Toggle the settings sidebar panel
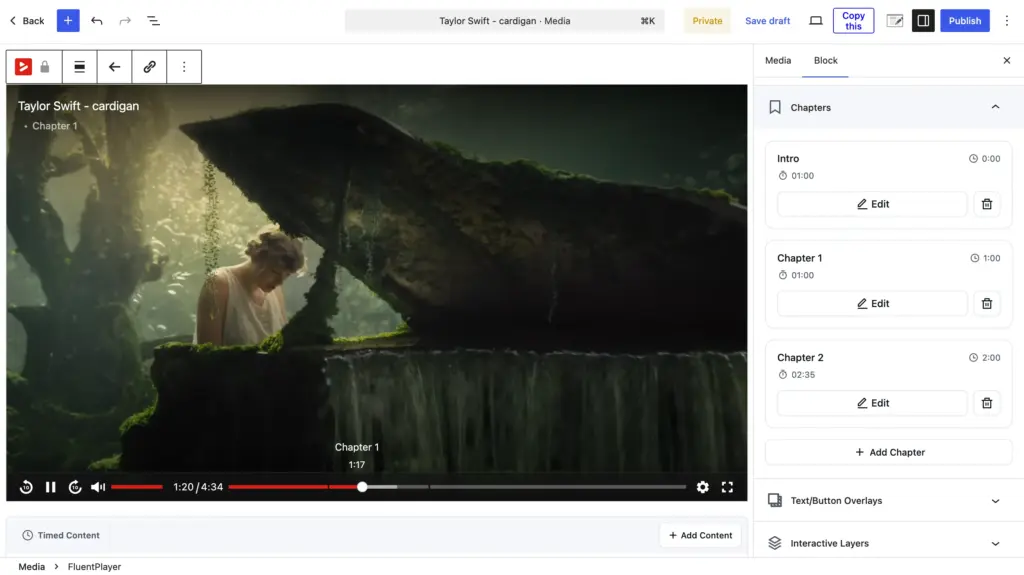Viewport: 1024px width, 575px height. [x=923, y=21]
